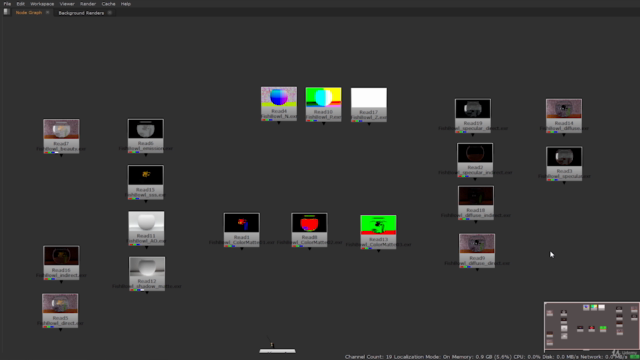
Task: Open the File menu
Action: point(7,4)
